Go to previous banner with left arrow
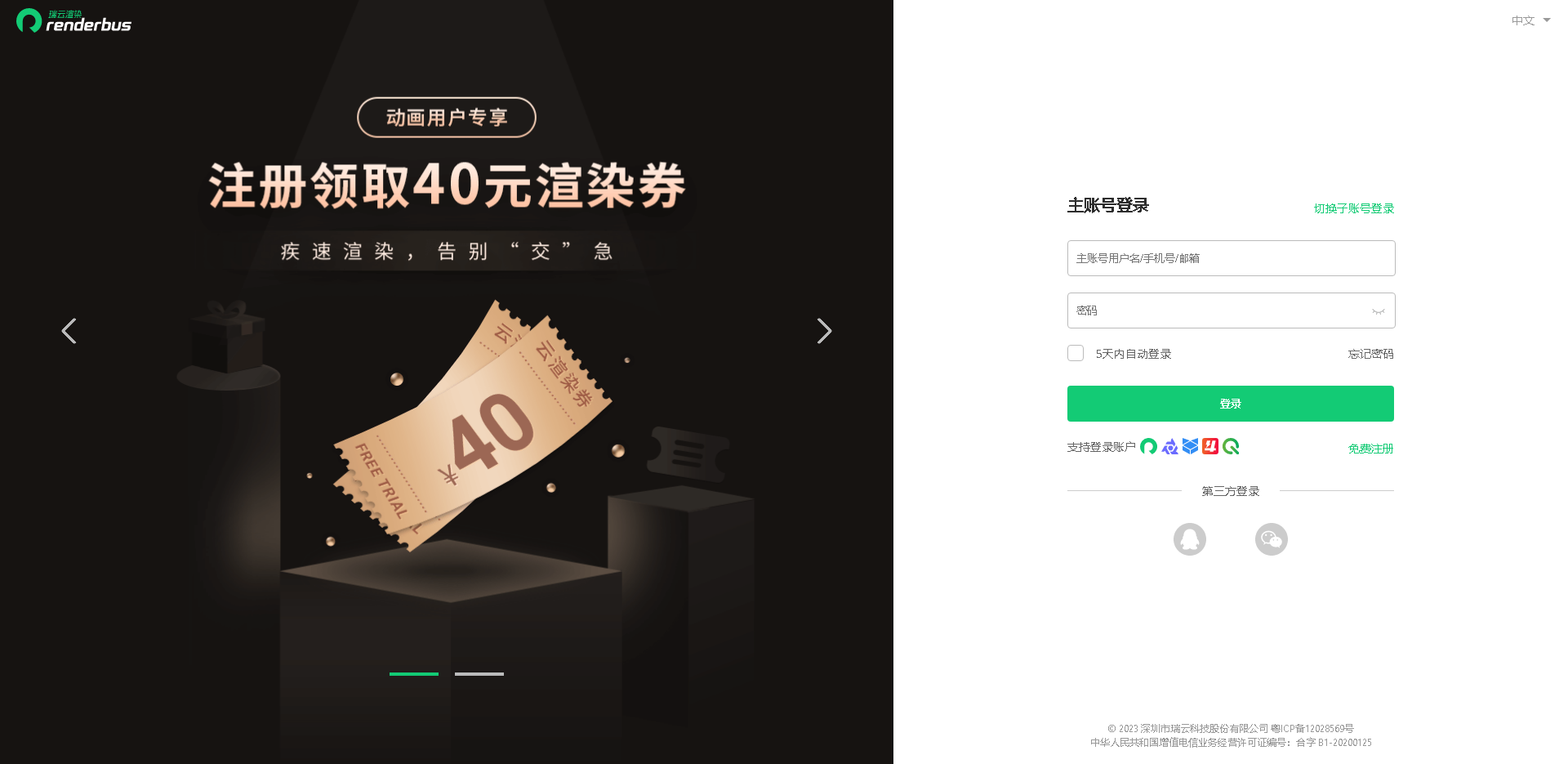This screenshot has width=1568, height=764. click(x=69, y=331)
